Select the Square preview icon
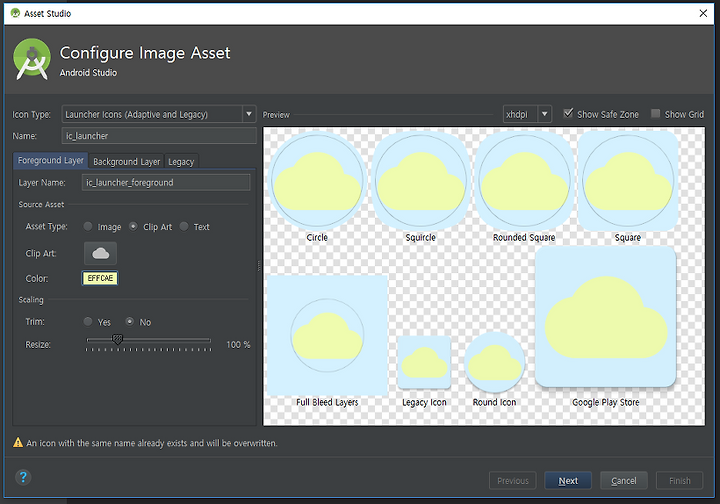 (x=628, y=181)
